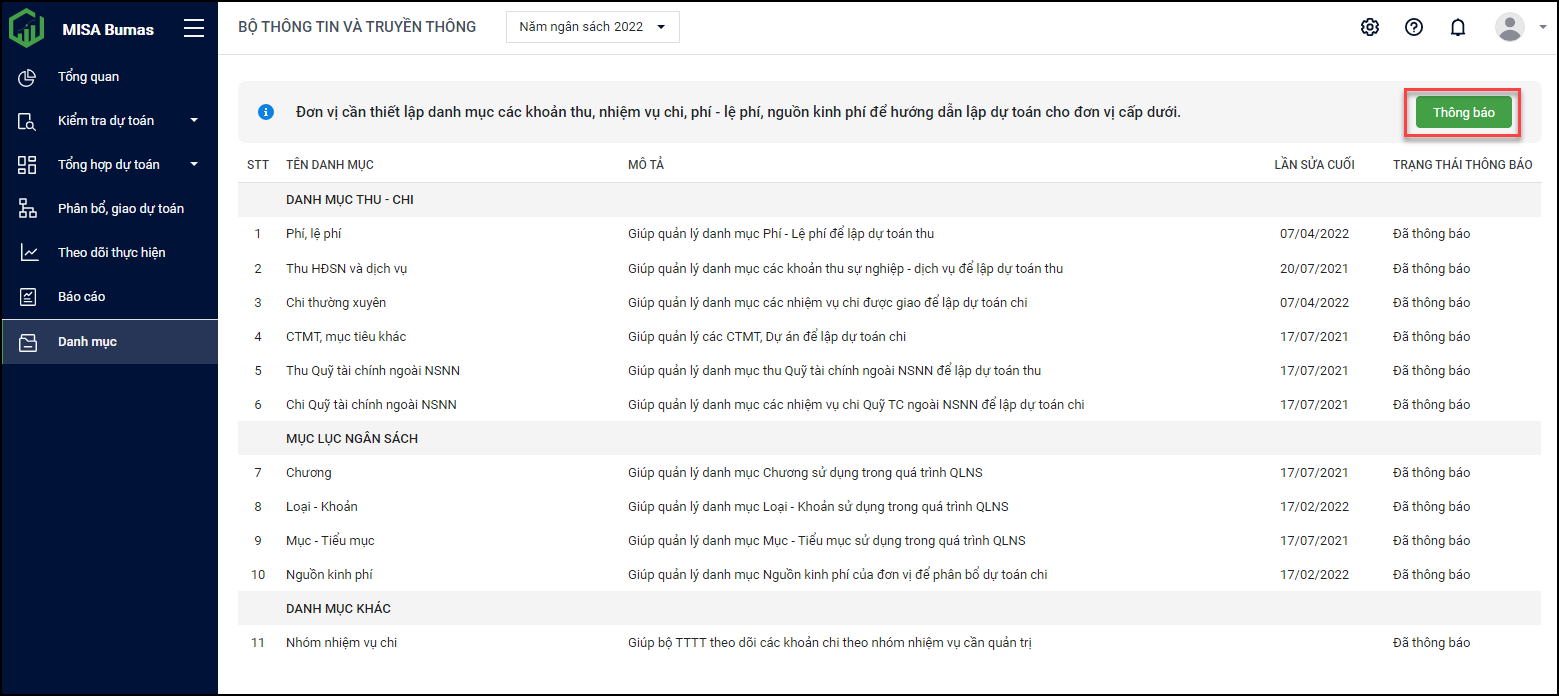1559x696 pixels.
Task: Click the Theo dõi thực hiện chart icon
Action: point(28,253)
